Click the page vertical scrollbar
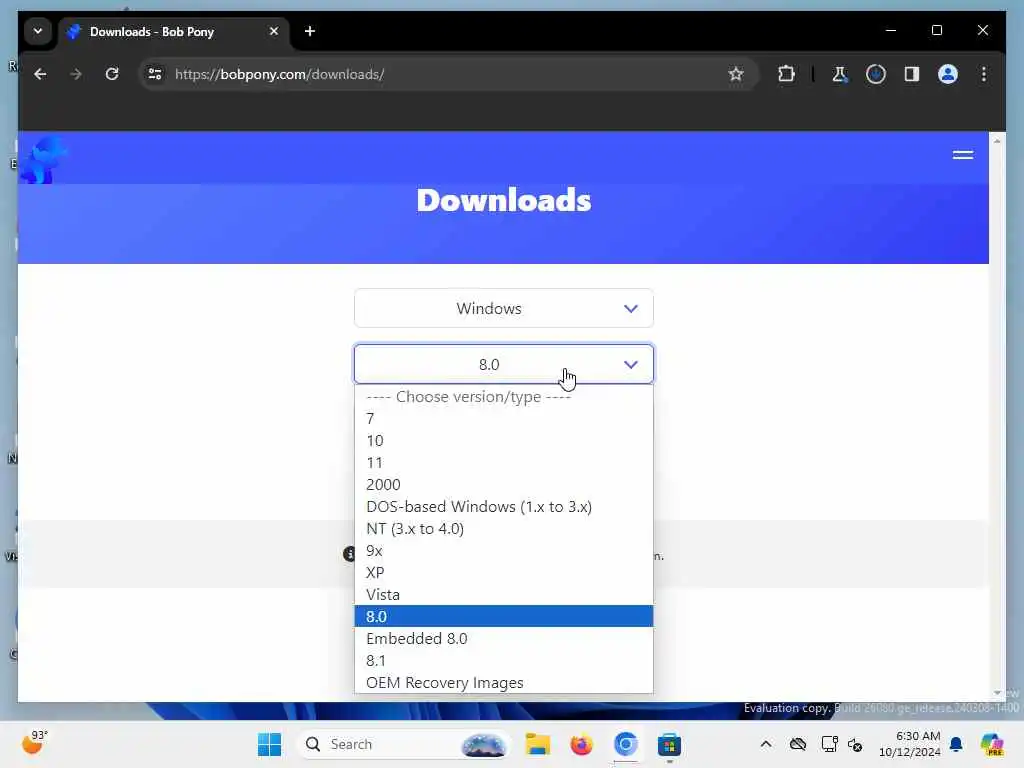The image size is (1024, 768). (997, 417)
